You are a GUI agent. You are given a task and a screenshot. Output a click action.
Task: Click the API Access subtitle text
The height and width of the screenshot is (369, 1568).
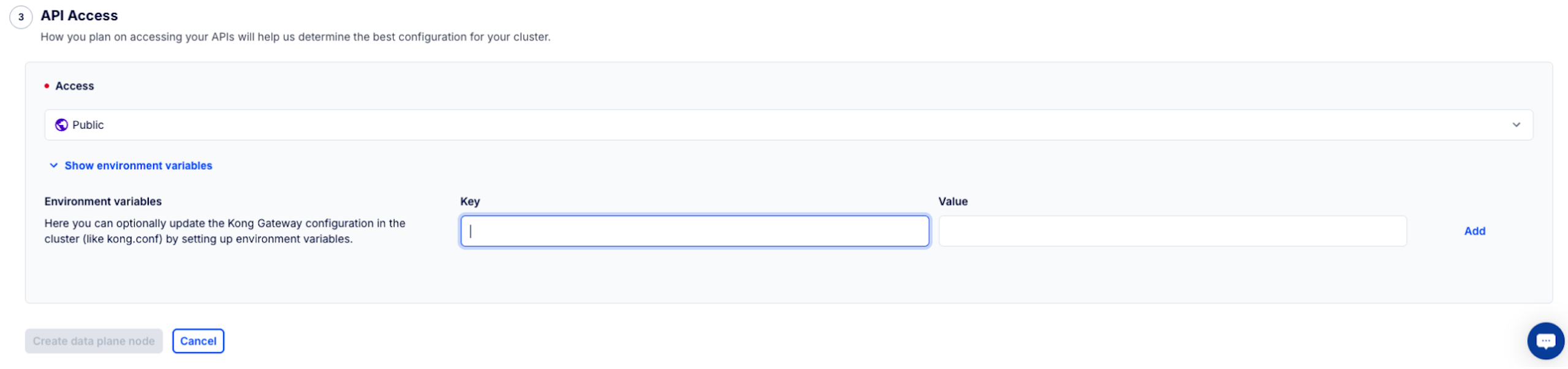(x=295, y=37)
